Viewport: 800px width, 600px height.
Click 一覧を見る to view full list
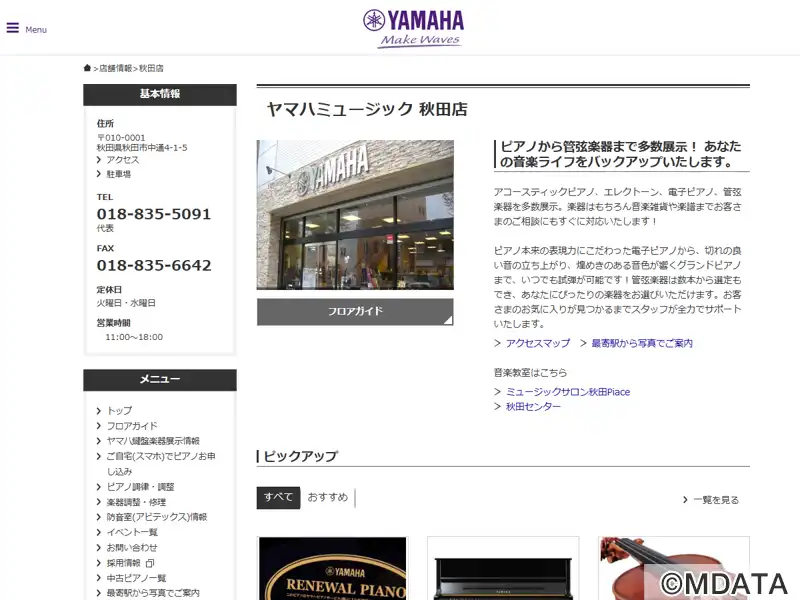click(x=716, y=500)
